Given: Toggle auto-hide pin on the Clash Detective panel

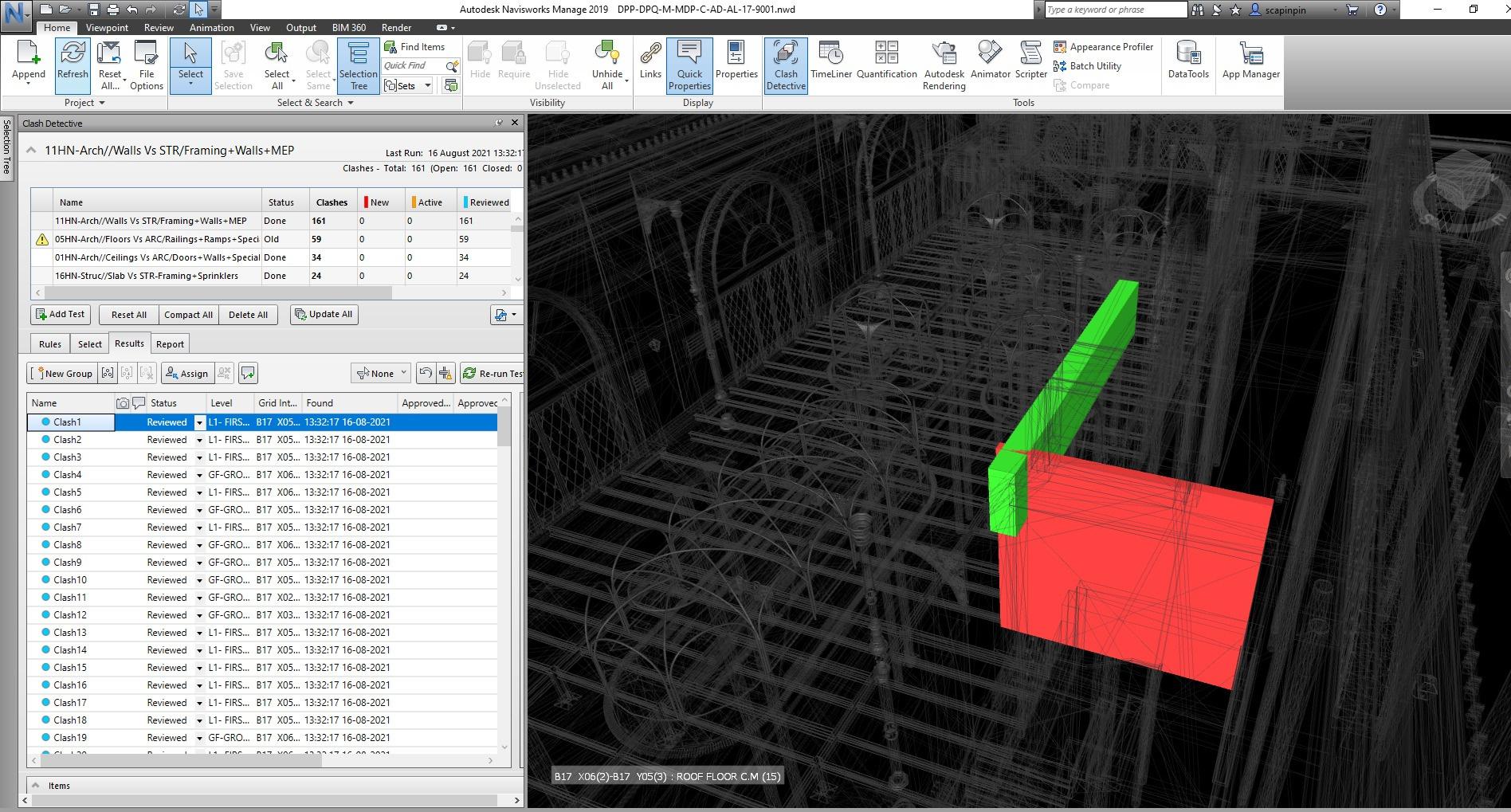Looking at the screenshot, I should (x=499, y=123).
